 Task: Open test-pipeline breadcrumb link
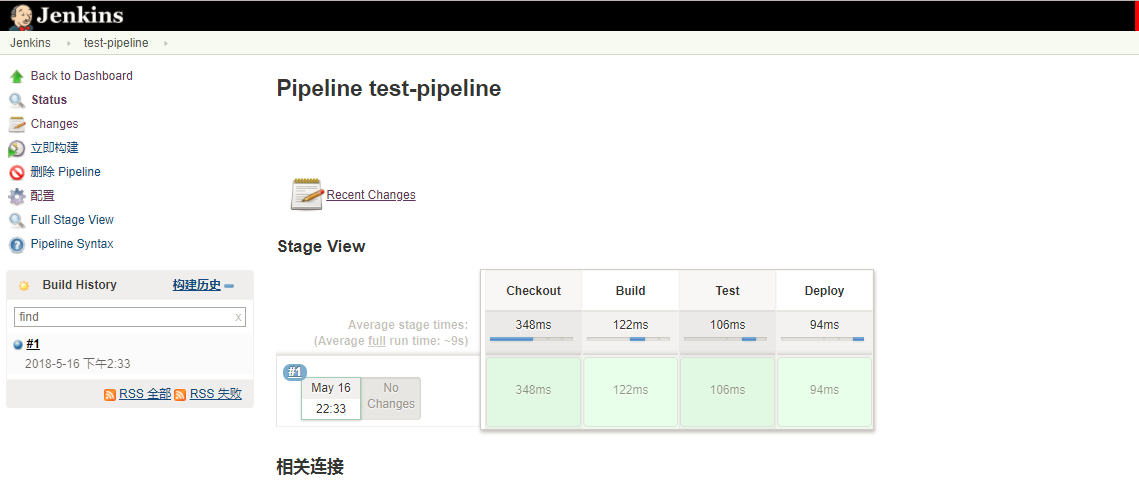point(116,43)
